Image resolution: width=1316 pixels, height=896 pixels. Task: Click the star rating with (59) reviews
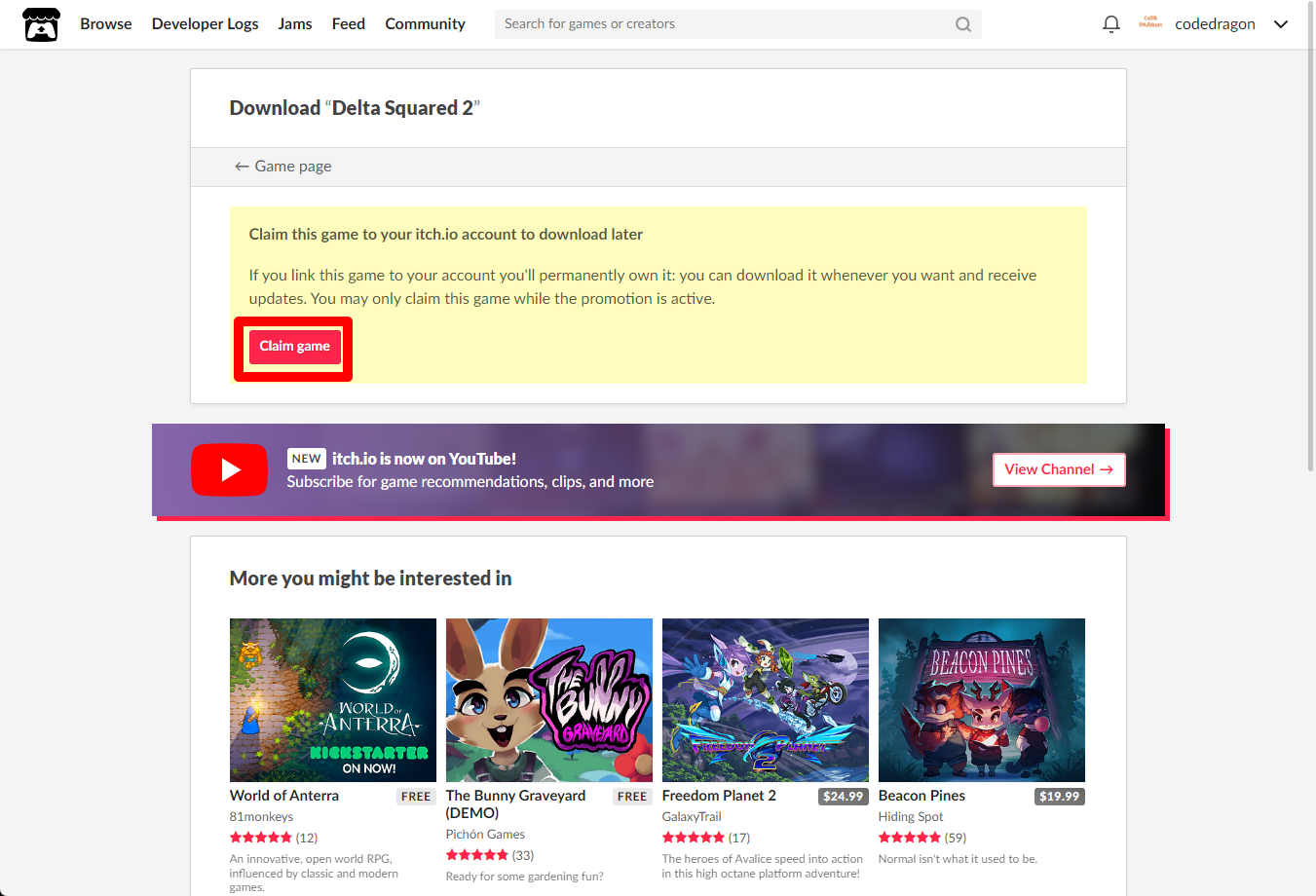pos(922,838)
